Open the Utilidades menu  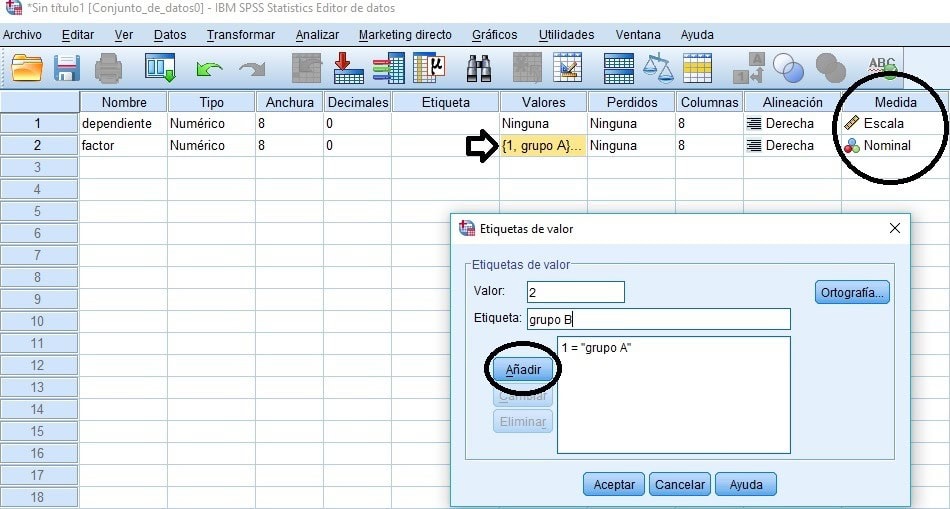(566, 35)
